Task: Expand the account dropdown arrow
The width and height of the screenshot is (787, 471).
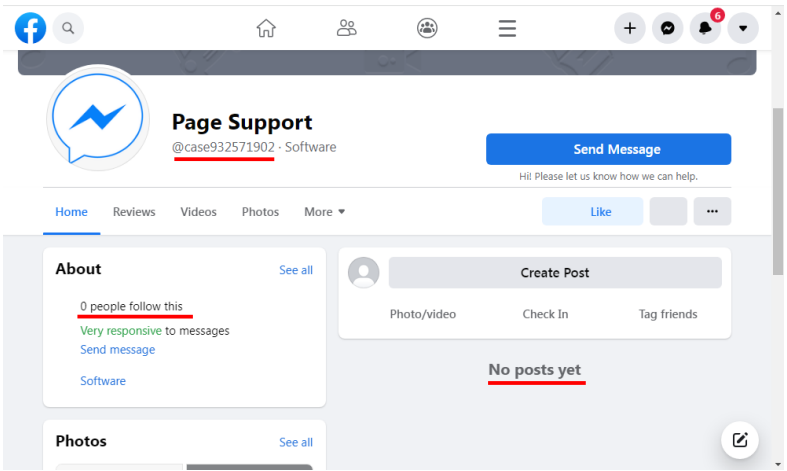Action: click(x=742, y=29)
